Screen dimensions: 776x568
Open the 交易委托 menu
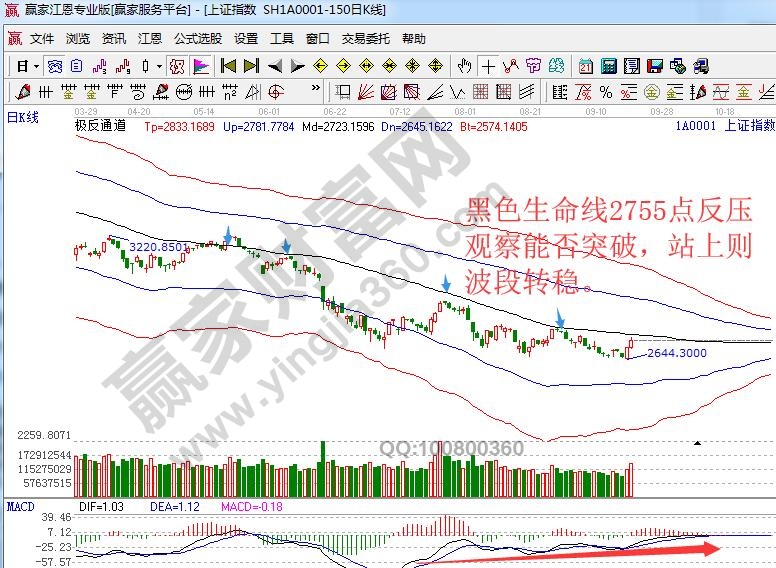pyautogui.click(x=366, y=39)
